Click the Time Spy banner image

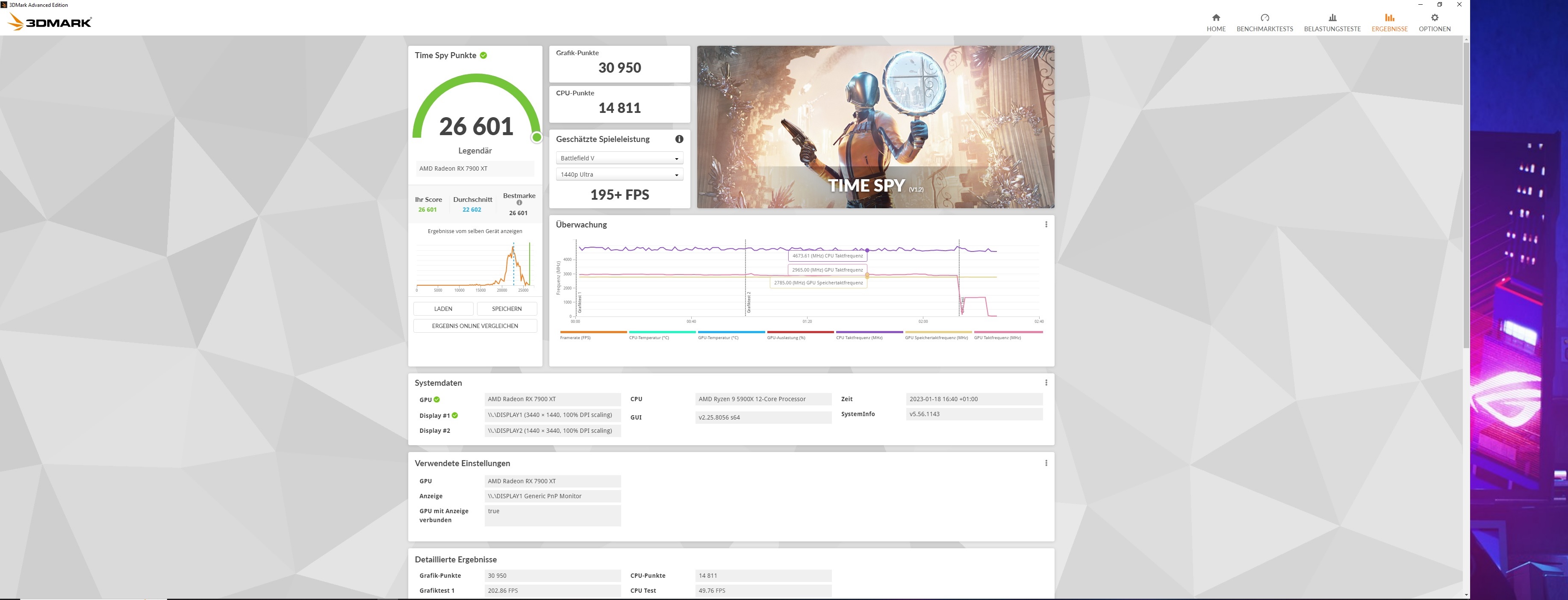(x=875, y=127)
